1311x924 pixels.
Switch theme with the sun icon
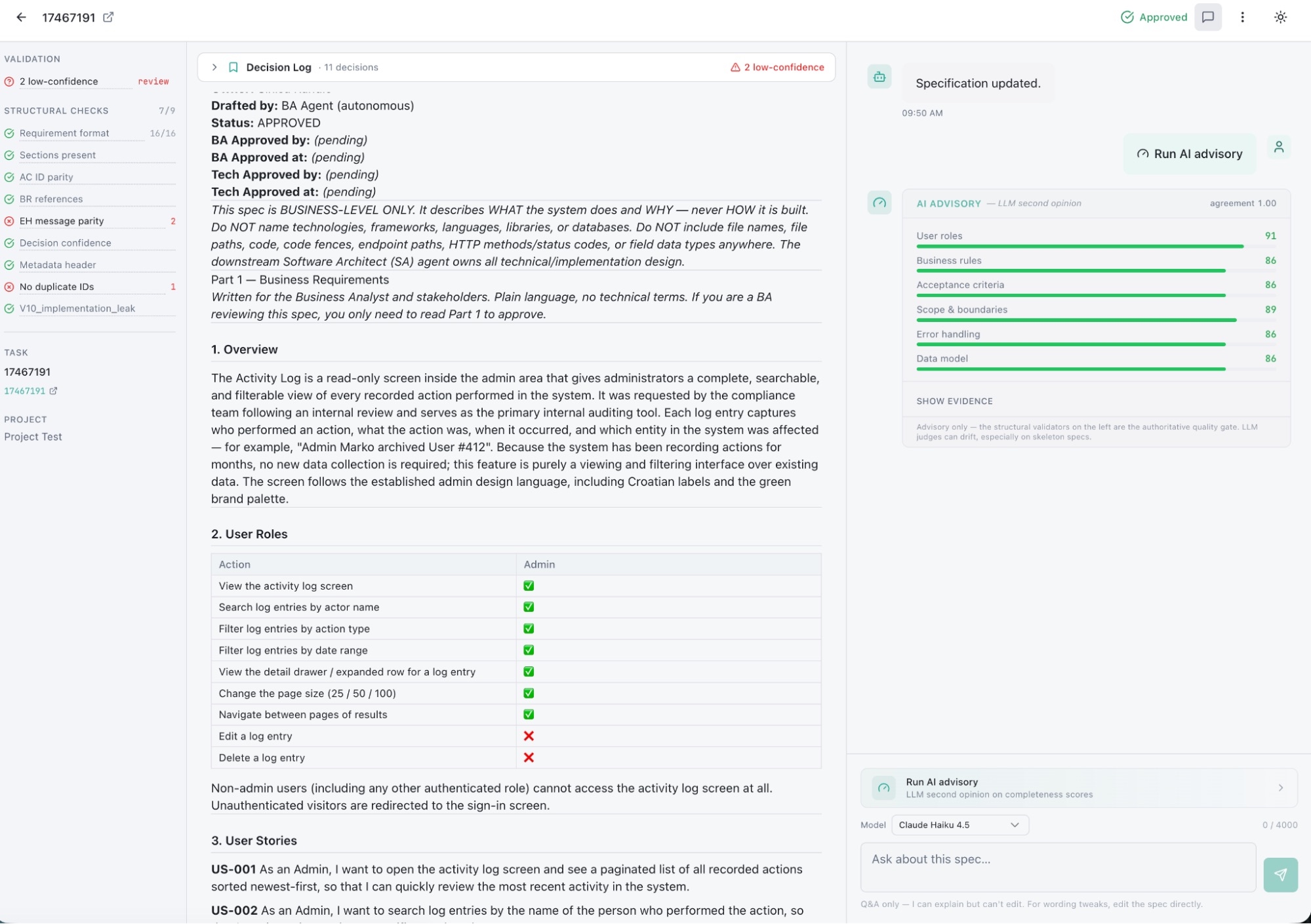1280,18
